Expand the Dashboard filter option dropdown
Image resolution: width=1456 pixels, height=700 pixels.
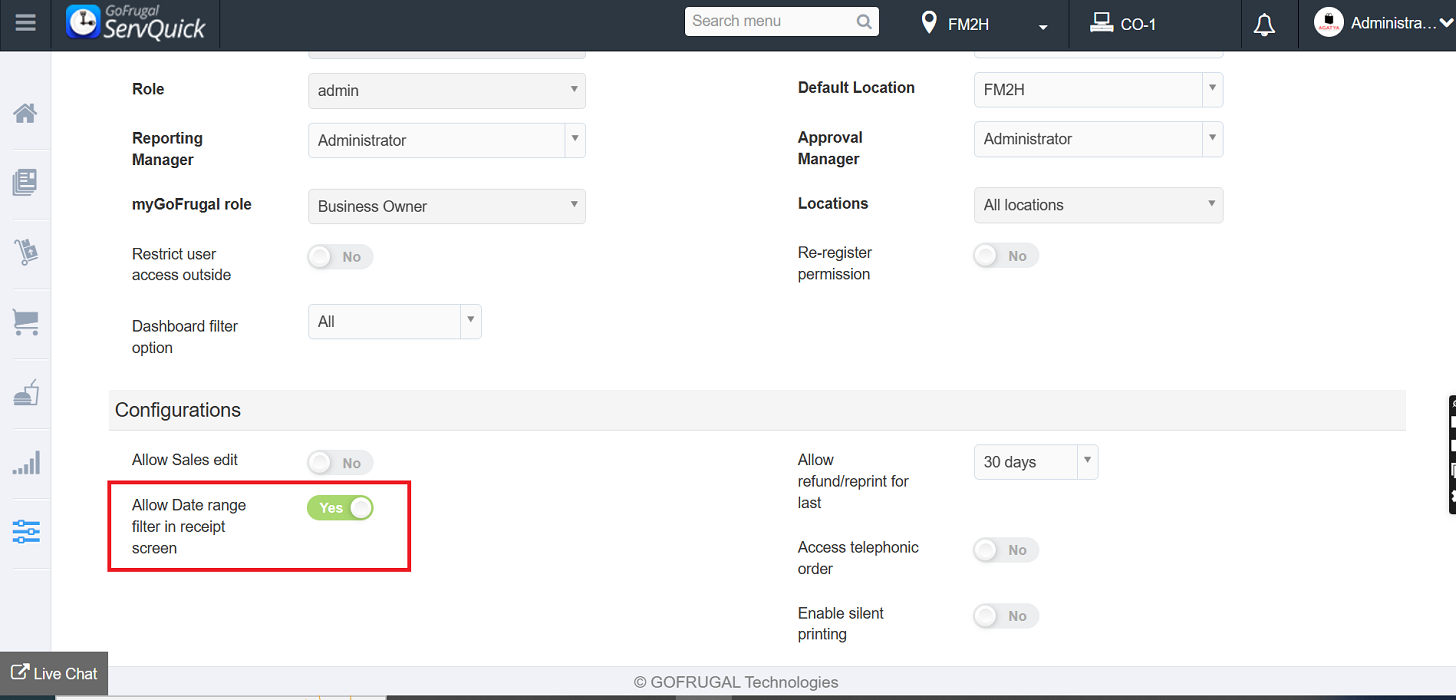394,322
